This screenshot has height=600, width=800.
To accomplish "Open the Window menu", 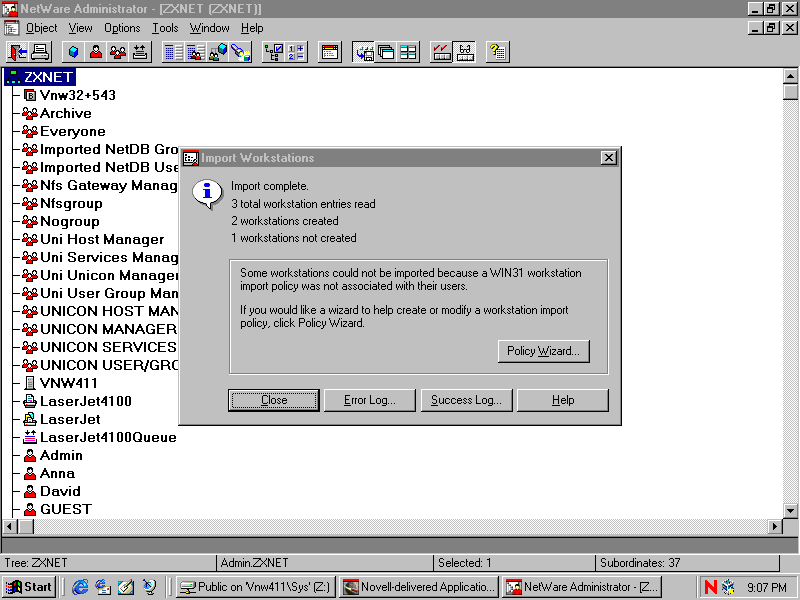I will pyautogui.click(x=209, y=28).
